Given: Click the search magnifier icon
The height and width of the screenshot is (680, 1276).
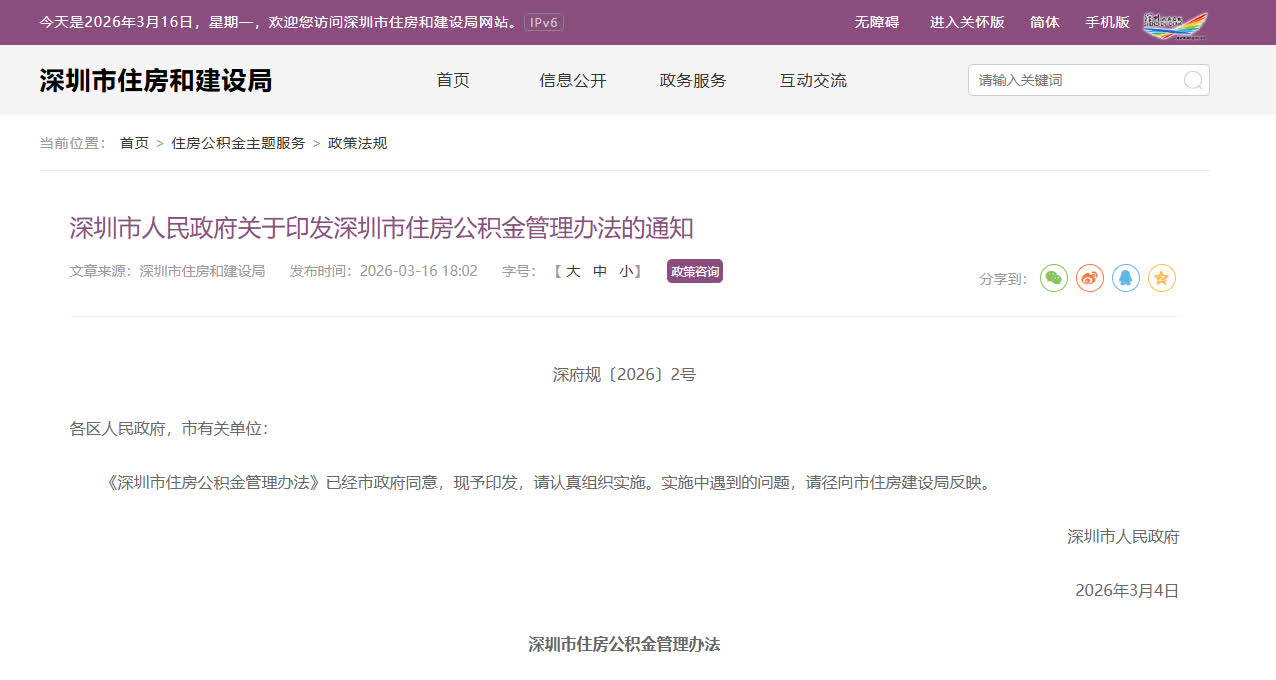Looking at the screenshot, I should (x=1192, y=80).
